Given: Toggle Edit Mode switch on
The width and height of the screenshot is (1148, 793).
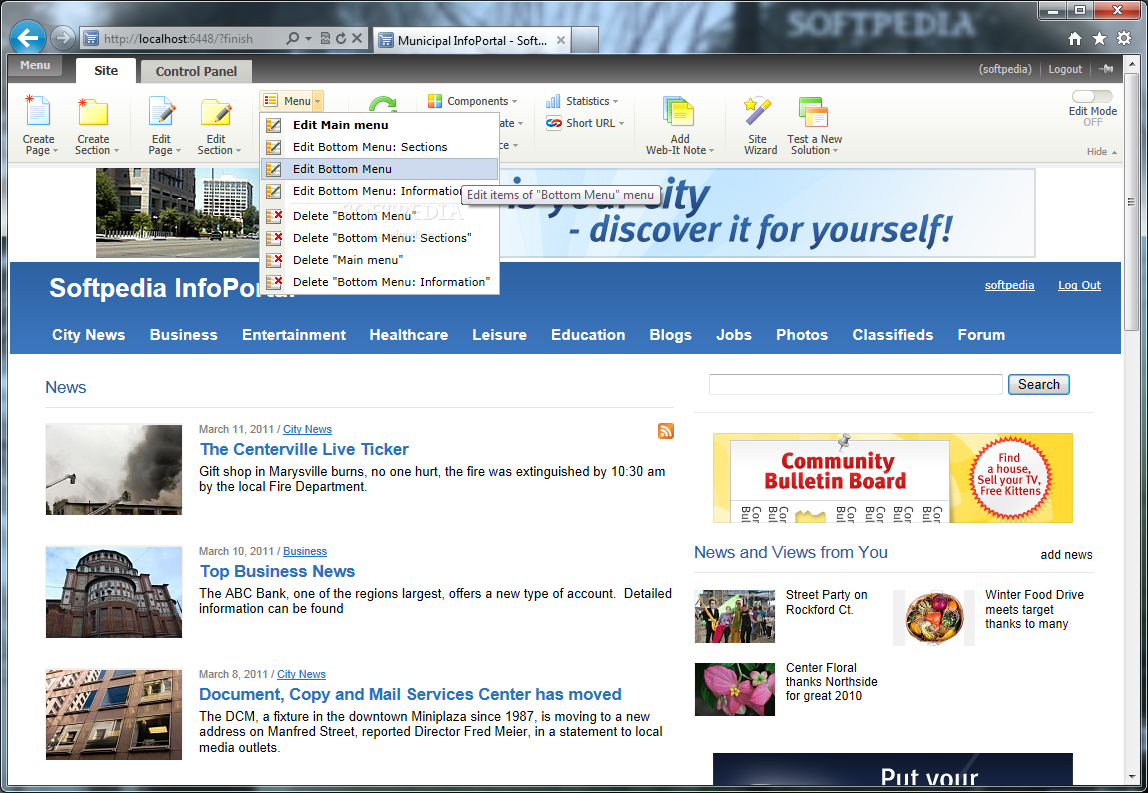Looking at the screenshot, I should [x=1092, y=97].
